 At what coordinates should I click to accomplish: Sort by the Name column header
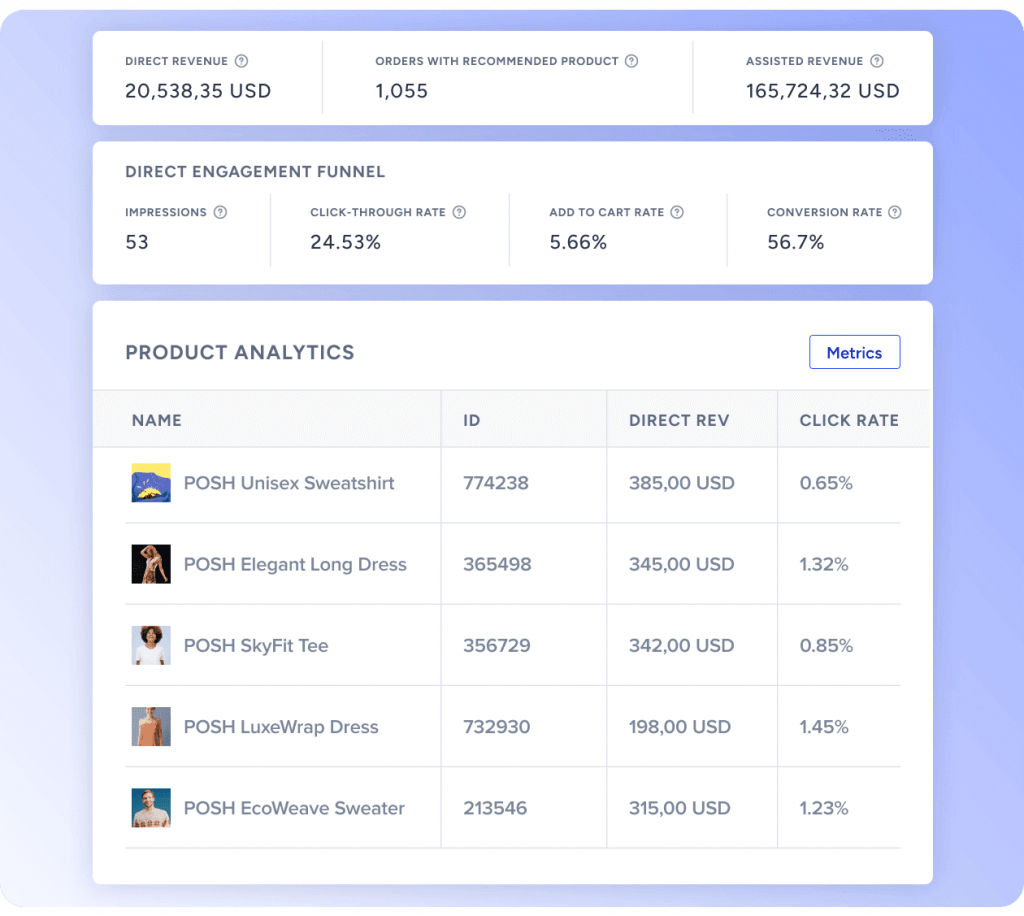(157, 419)
